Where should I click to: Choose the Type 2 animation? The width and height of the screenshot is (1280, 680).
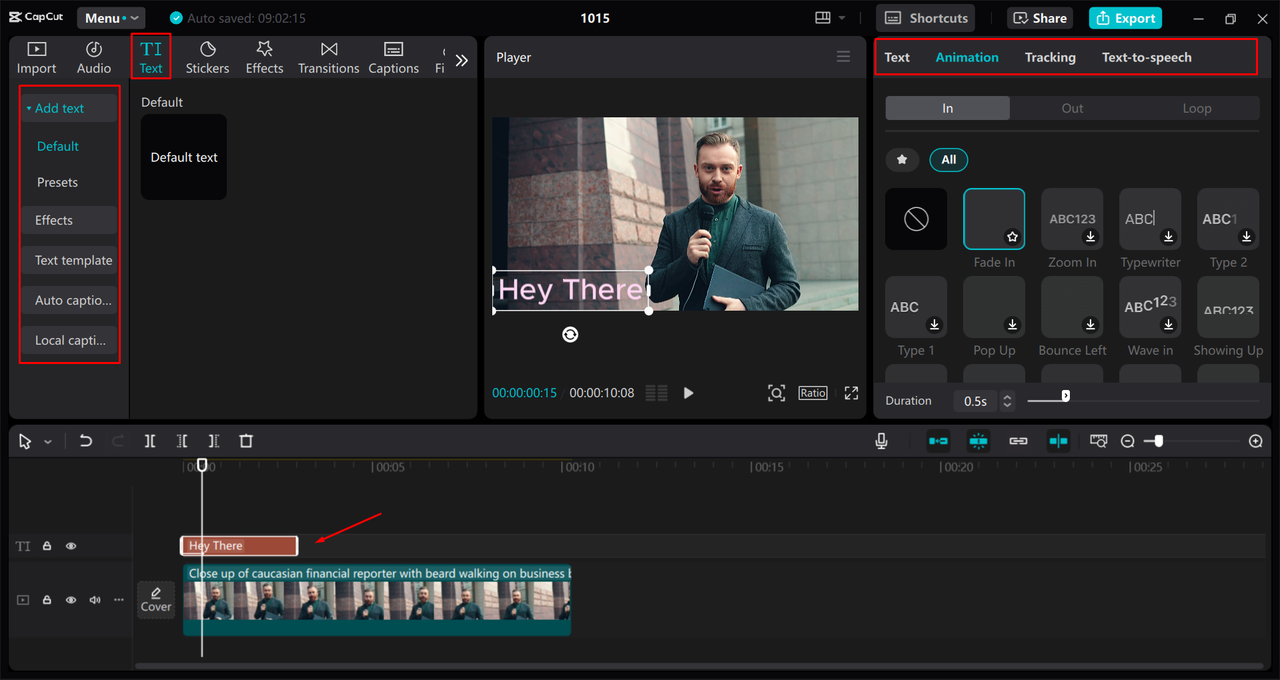click(x=1228, y=219)
